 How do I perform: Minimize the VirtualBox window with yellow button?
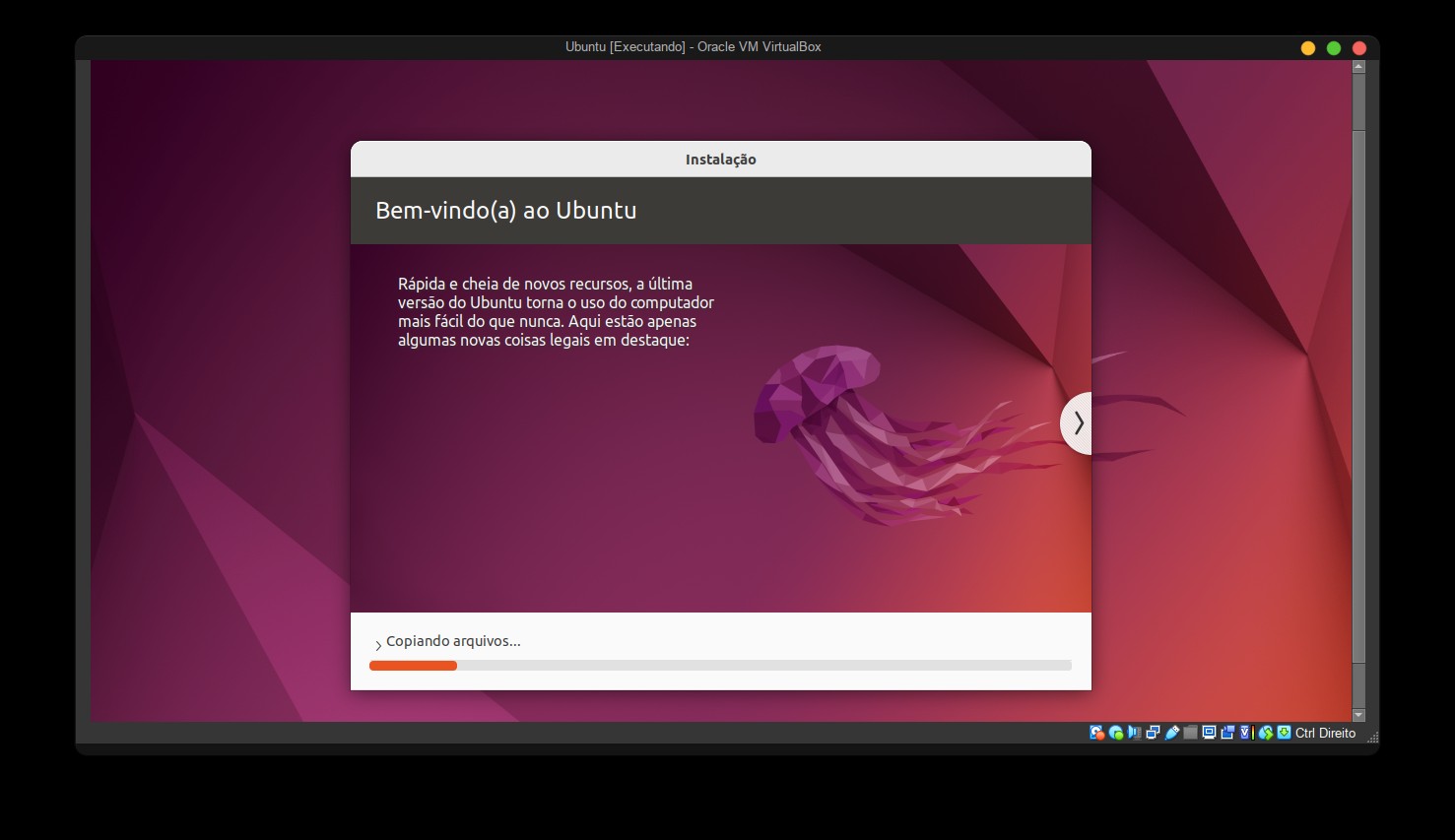point(1308,48)
